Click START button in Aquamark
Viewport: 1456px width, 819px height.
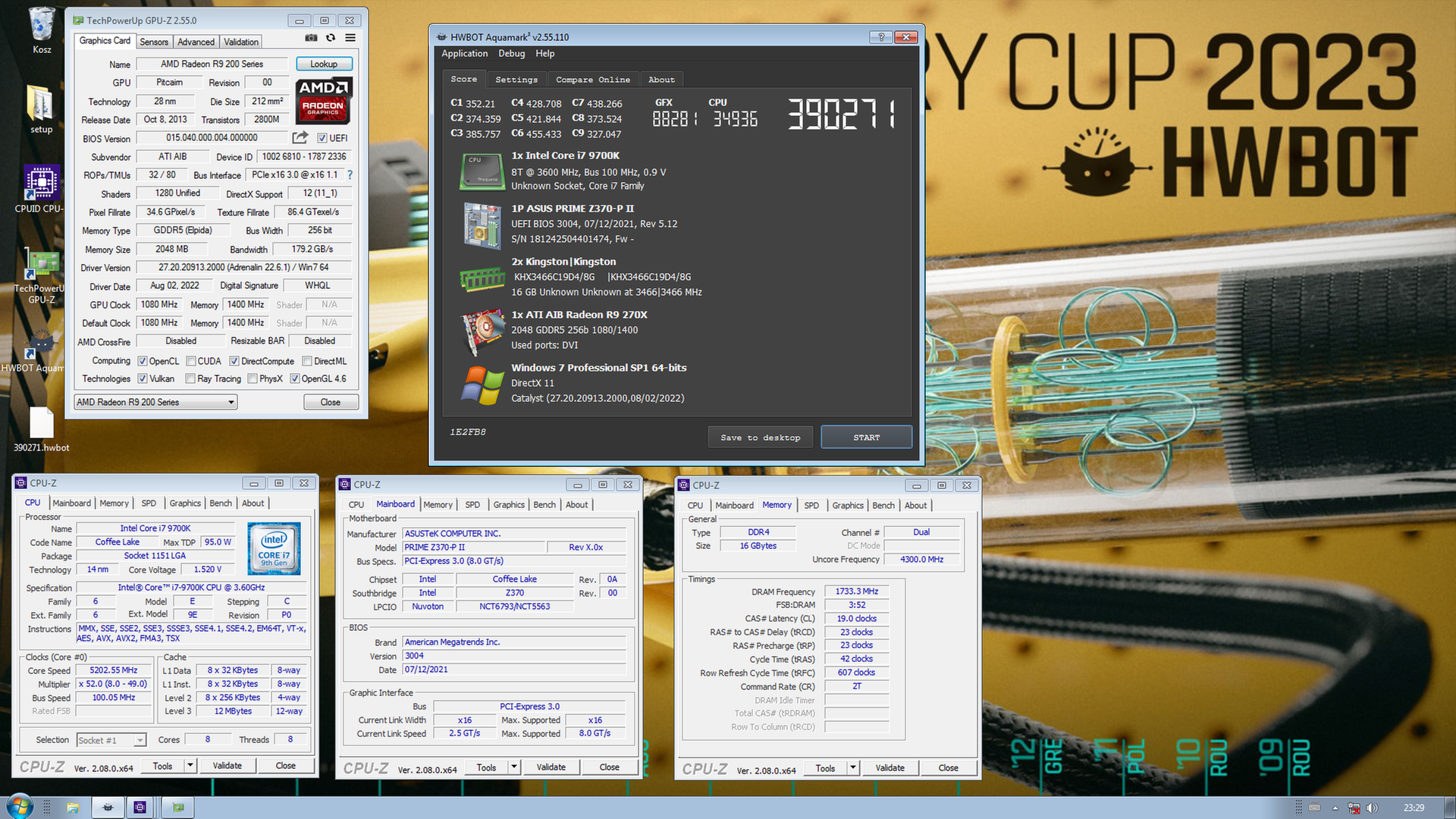pyautogui.click(x=867, y=438)
